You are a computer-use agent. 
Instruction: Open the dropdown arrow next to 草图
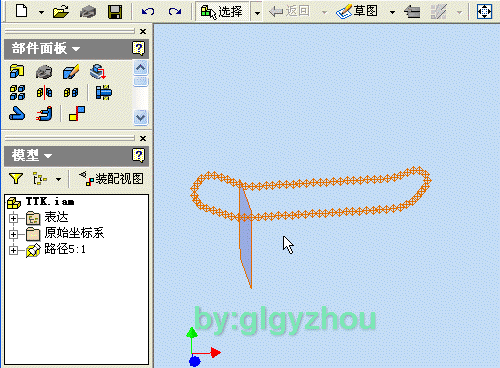pos(392,12)
